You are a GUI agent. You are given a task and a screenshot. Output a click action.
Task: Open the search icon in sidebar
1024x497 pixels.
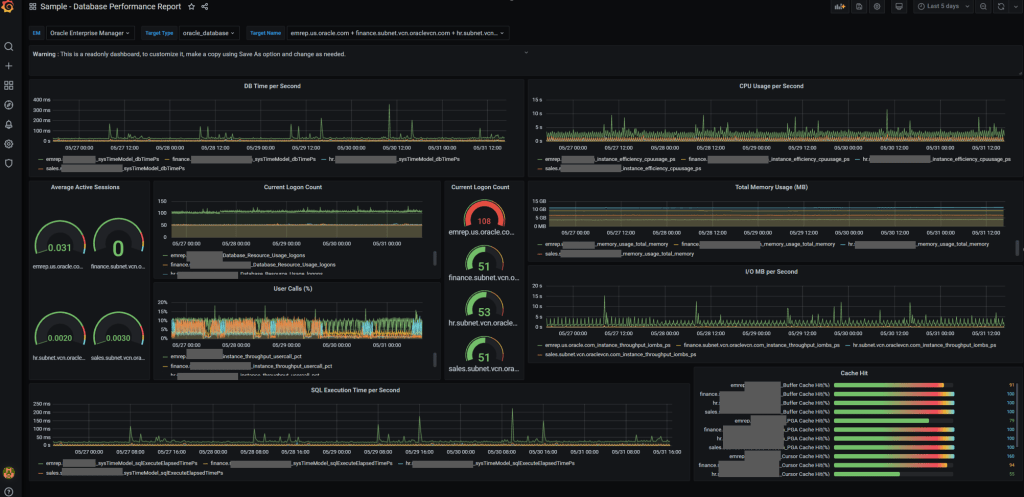[x=9, y=47]
